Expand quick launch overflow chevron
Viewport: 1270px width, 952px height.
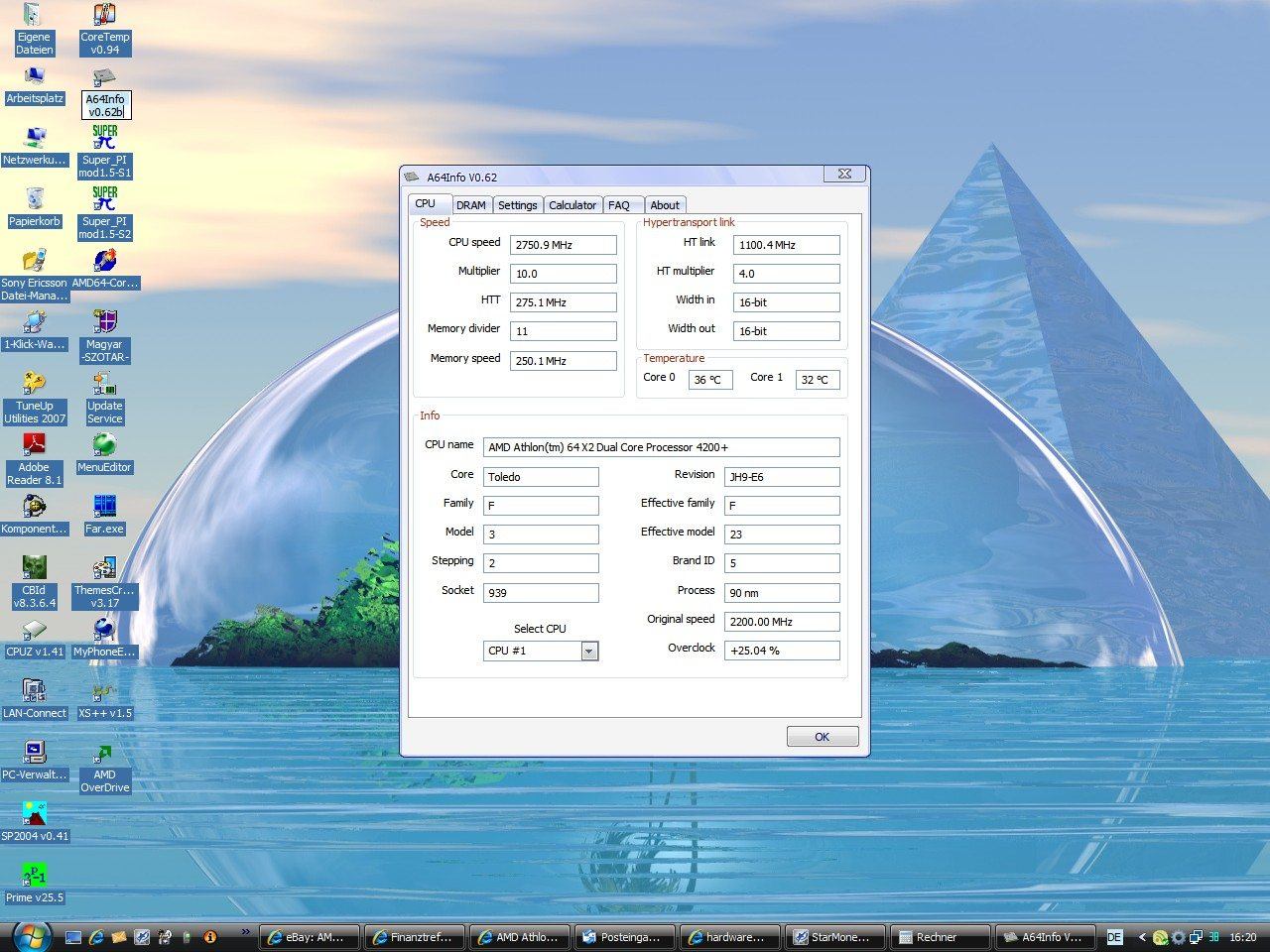pyautogui.click(x=246, y=932)
